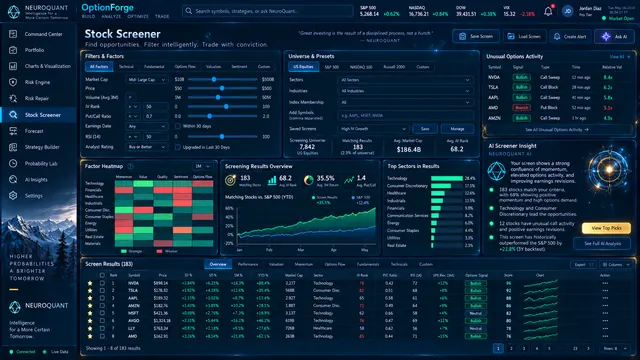This screenshot has width=640, height=360.
Task: Open the Fundamentals results tab
Action: [x=368, y=264]
